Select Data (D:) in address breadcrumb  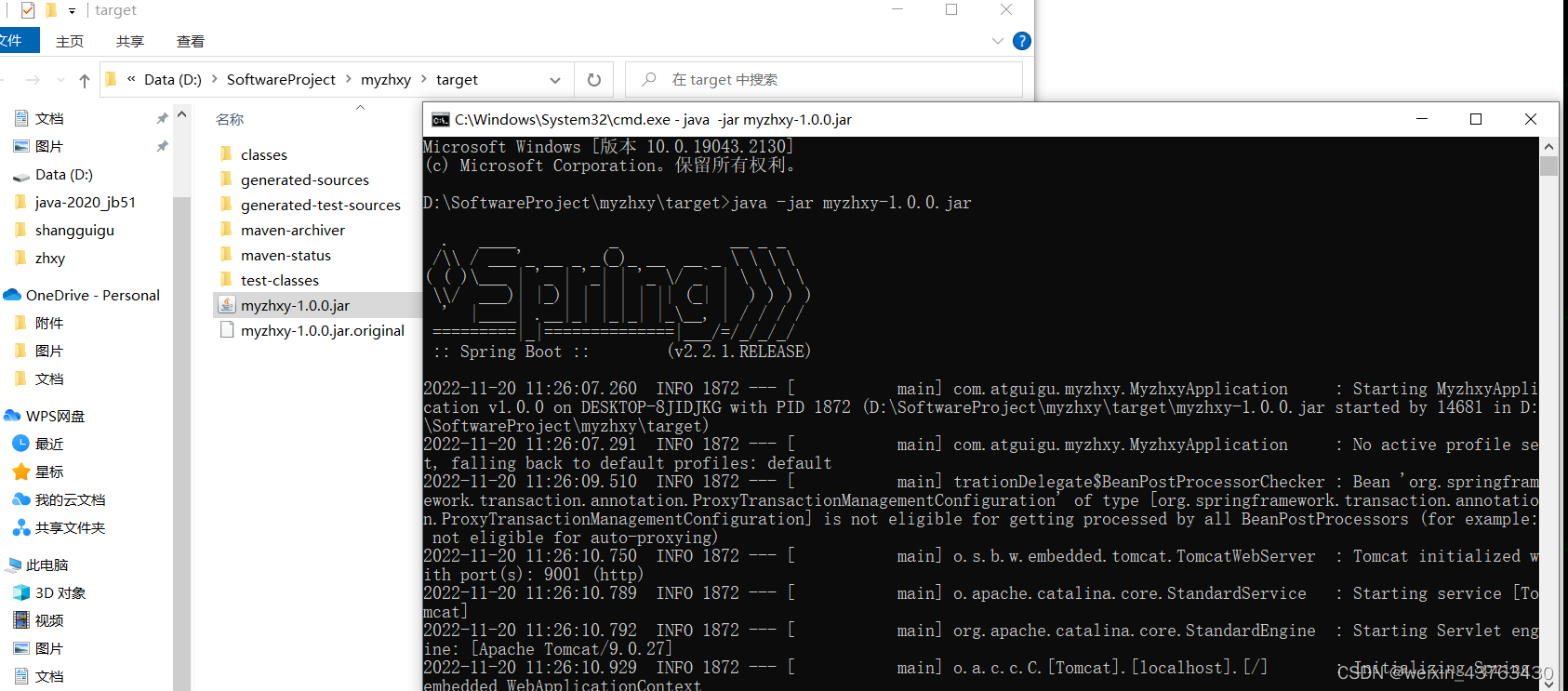[173, 80]
